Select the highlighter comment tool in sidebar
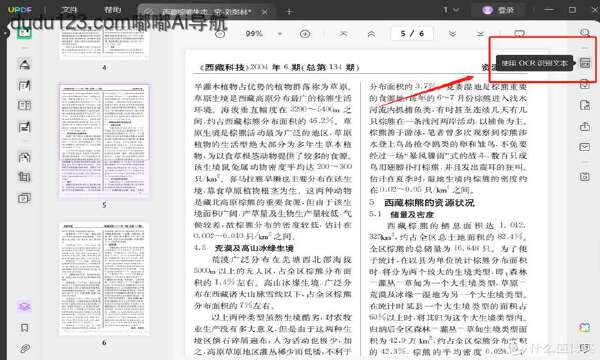The width and height of the screenshot is (600, 360). [x=24, y=64]
